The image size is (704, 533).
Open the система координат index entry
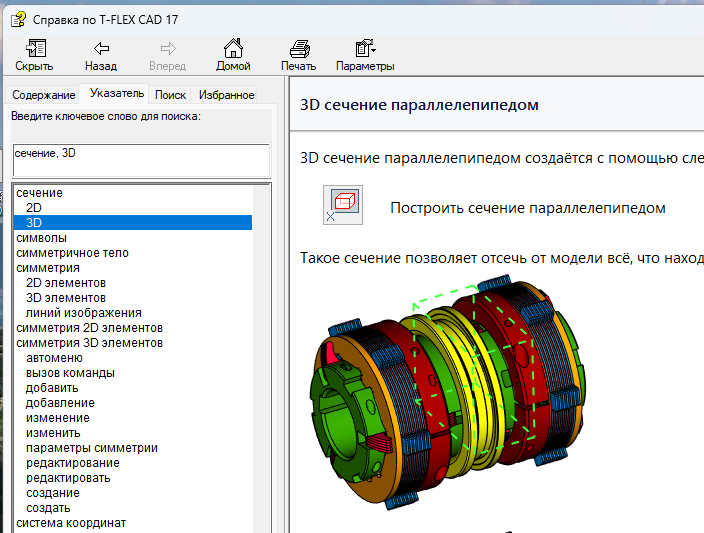click(x=71, y=523)
